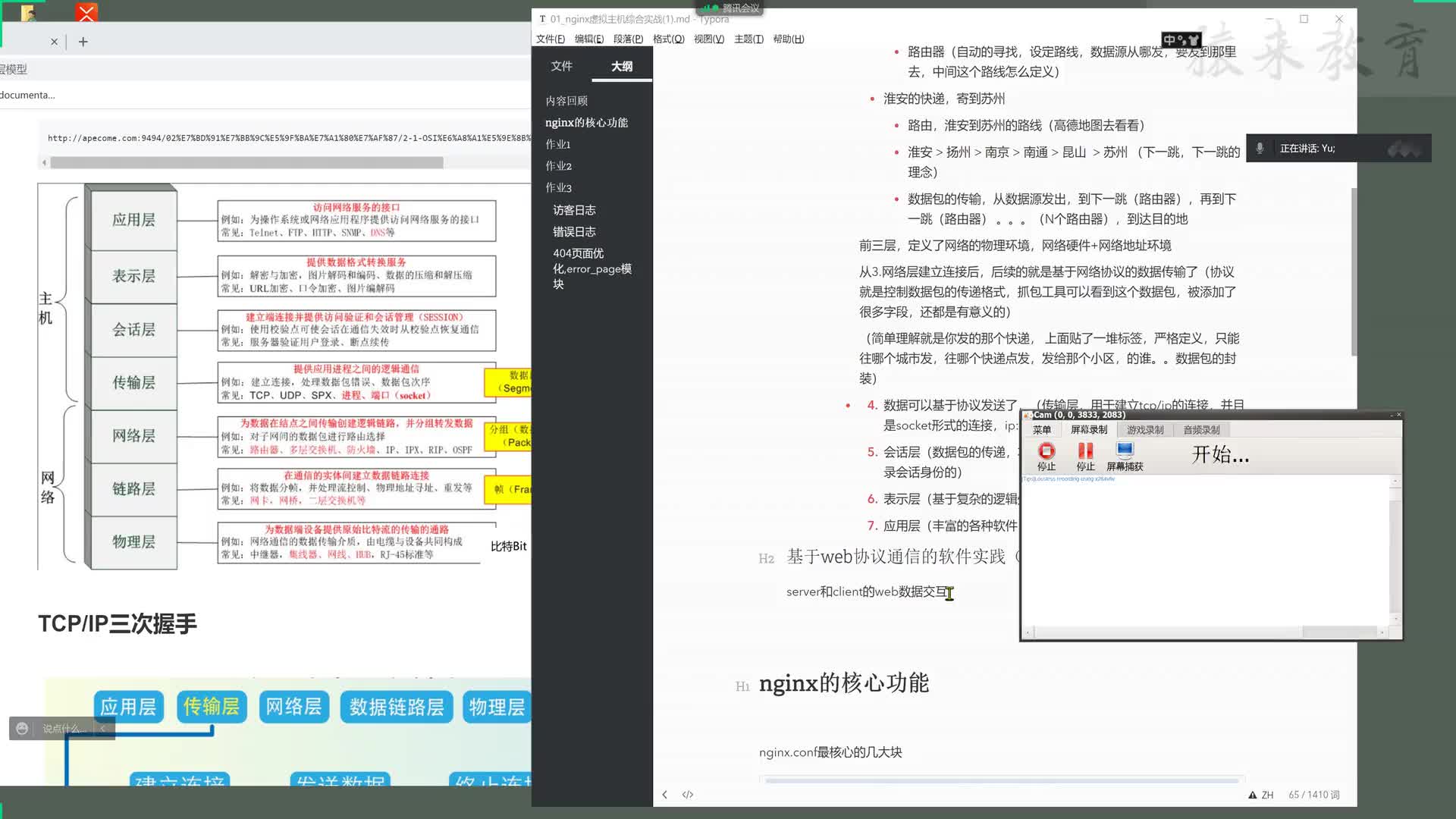Image resolution: width=1456 pixels, height=819 pixels.
Task: Open the ZH spell check language indicator
Action: point(1261,795)
